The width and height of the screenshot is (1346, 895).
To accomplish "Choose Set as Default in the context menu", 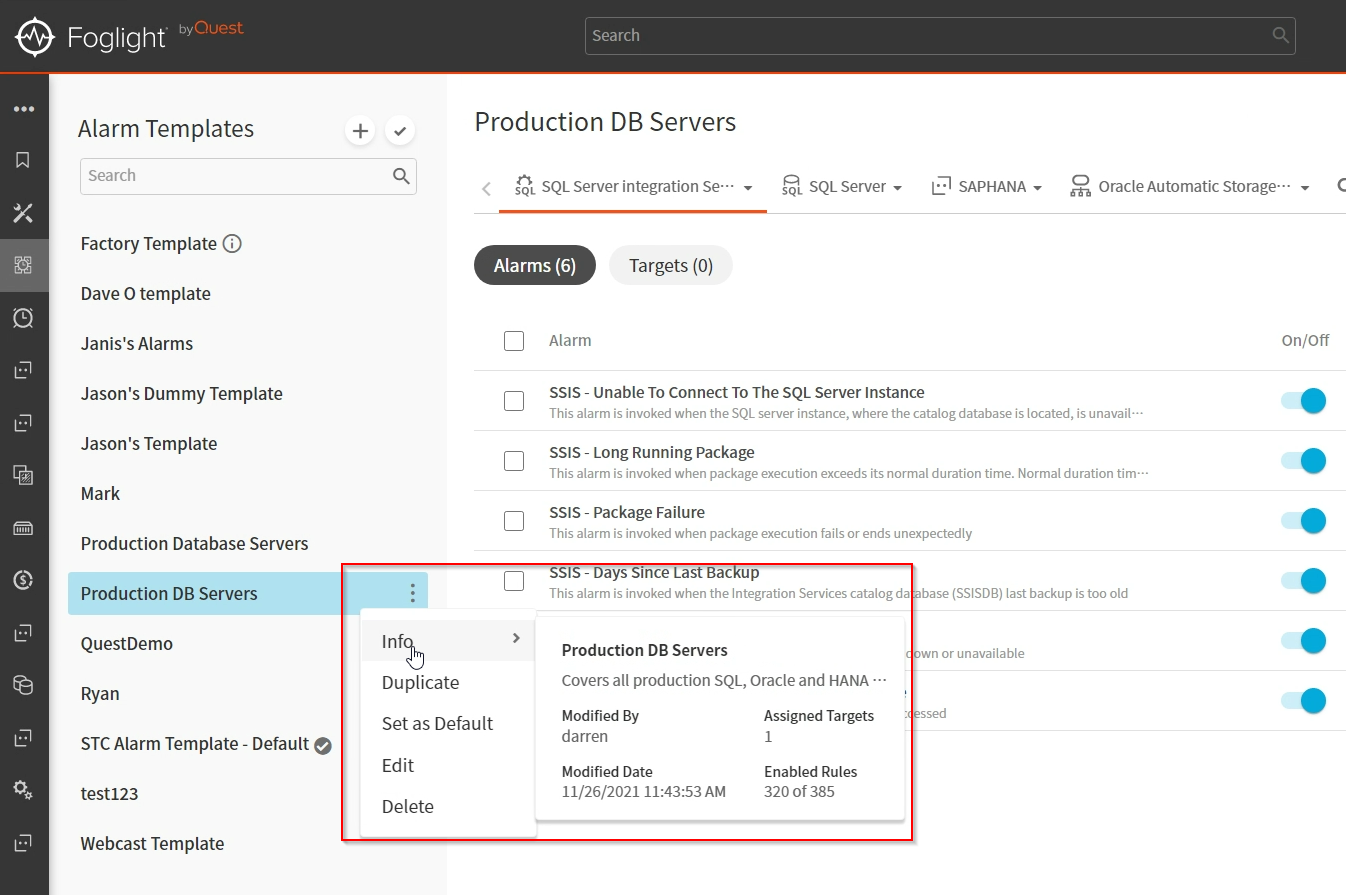I will [x=437, y=724].
